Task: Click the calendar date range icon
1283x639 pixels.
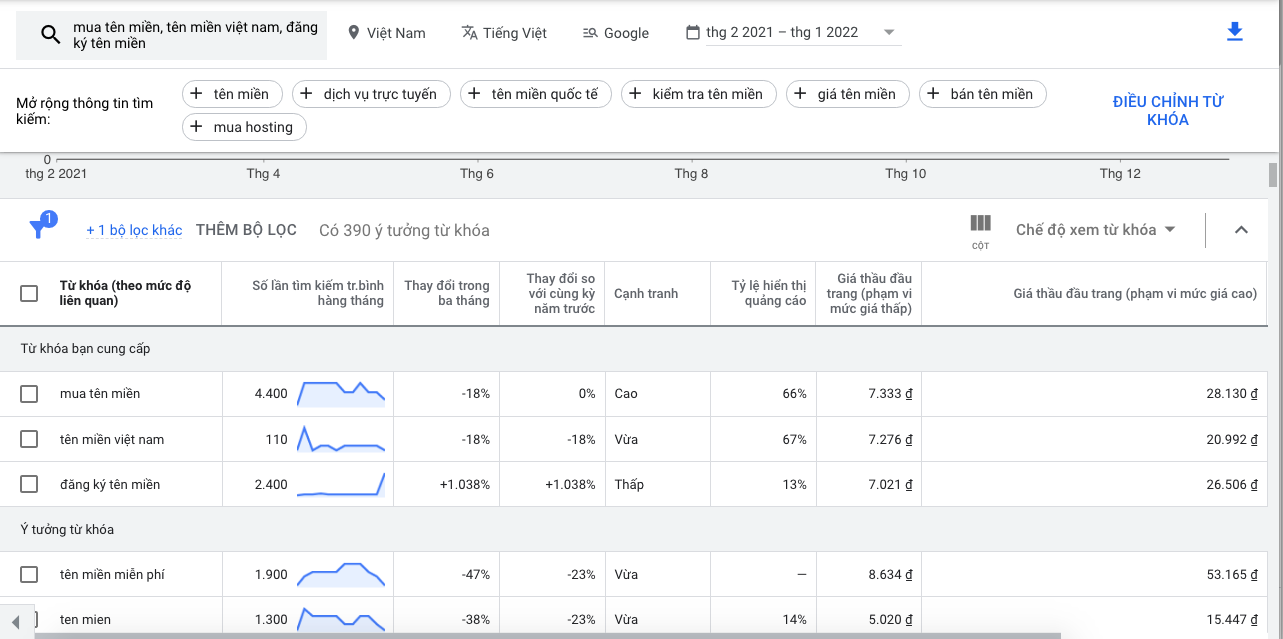Action: 693,33
